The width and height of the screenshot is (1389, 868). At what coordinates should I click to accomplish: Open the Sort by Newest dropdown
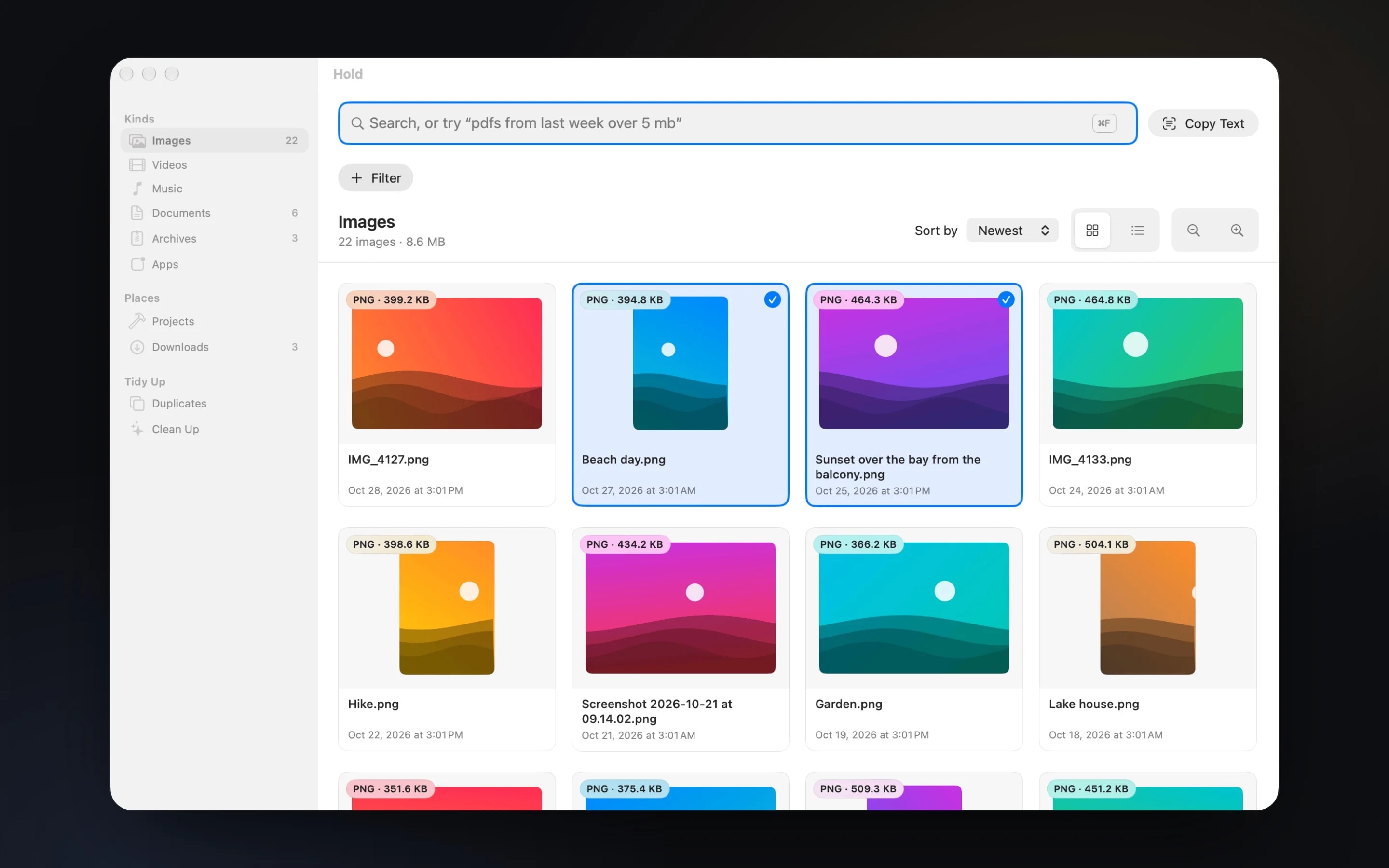pyautogui.click(x=1012, y=230)
